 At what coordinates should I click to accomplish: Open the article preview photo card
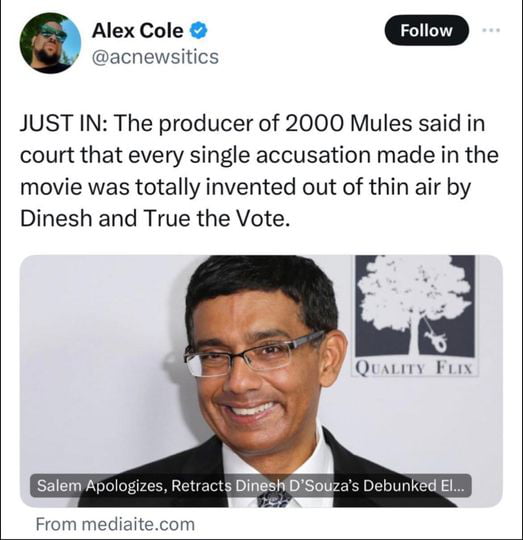pyautogui.click(x=261, y=381)
